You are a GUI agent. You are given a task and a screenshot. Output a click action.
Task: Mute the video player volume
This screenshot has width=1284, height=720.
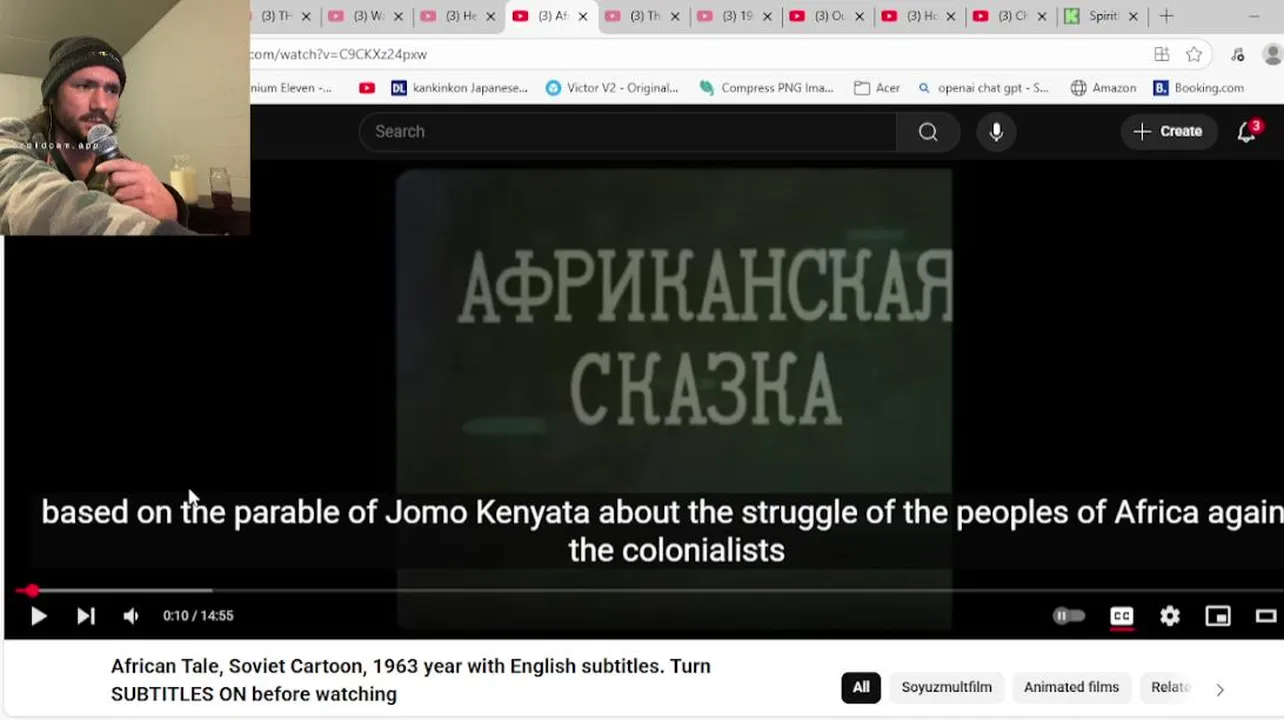pyautogui.click(x=131, y=616)
